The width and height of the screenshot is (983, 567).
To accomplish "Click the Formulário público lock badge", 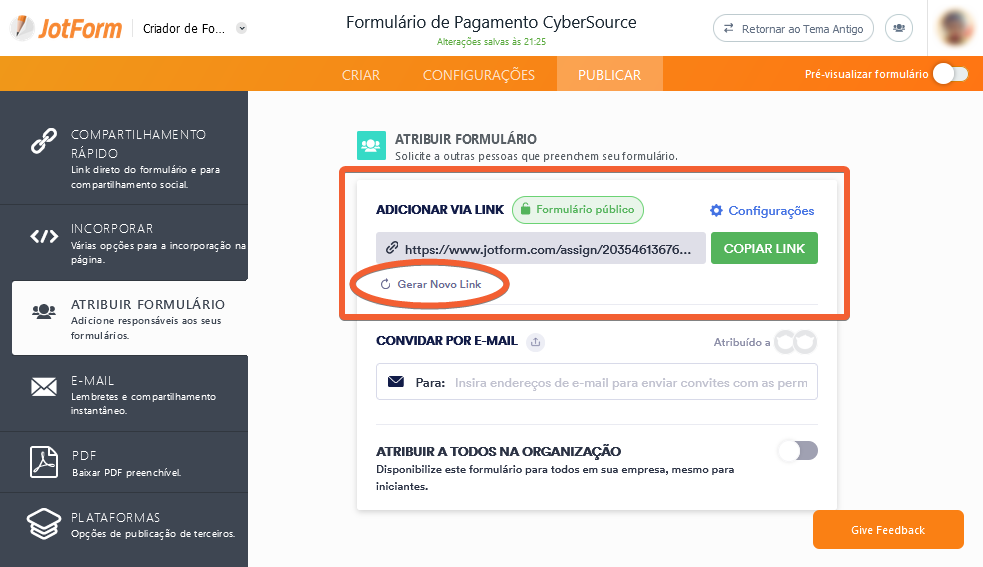I will (579, 210).
